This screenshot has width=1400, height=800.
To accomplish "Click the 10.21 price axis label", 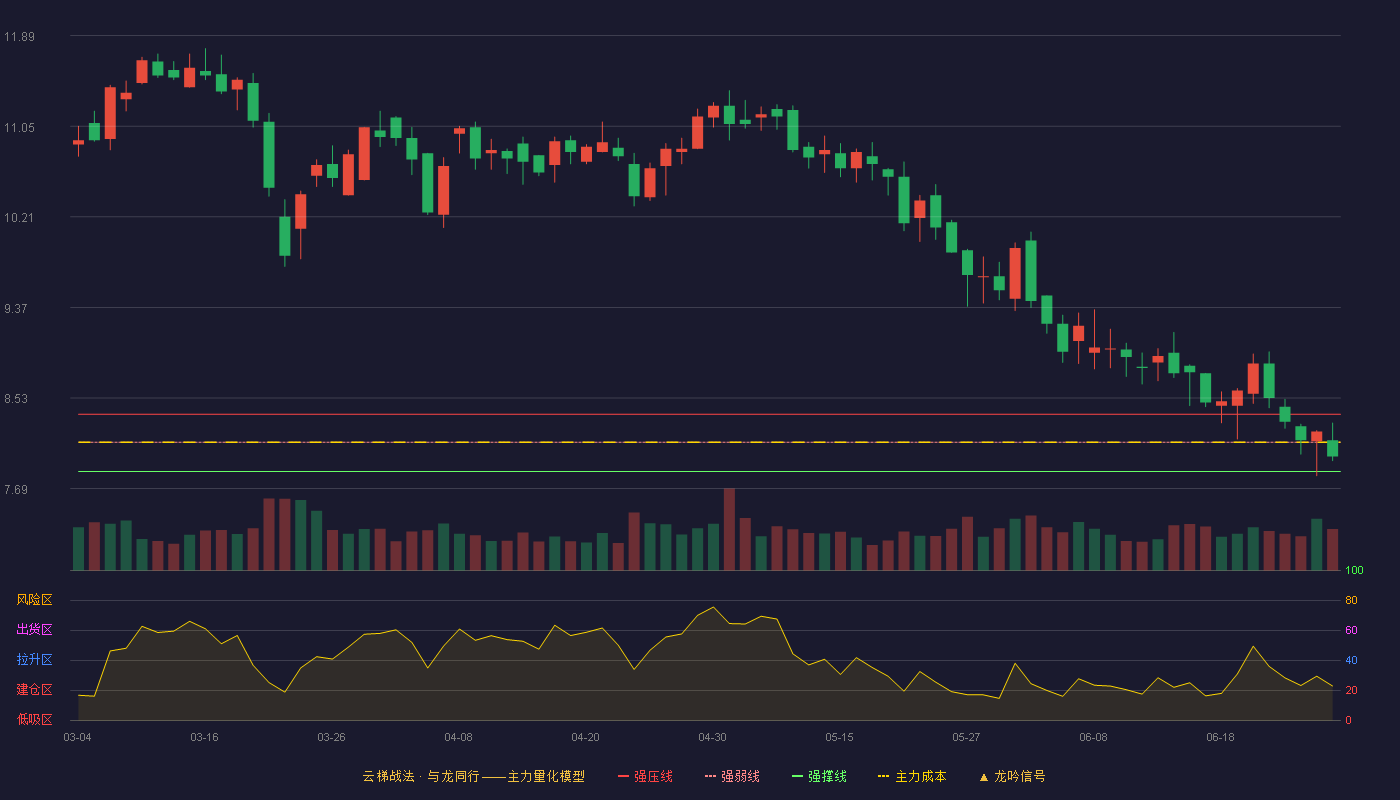I will click(19, 218).
